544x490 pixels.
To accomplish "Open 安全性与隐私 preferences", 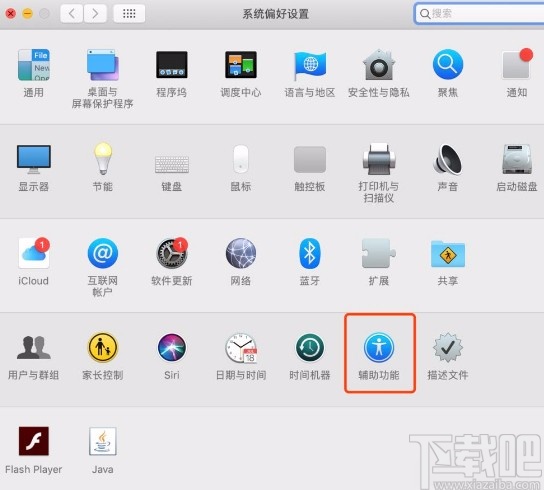I will pos(379,65).
